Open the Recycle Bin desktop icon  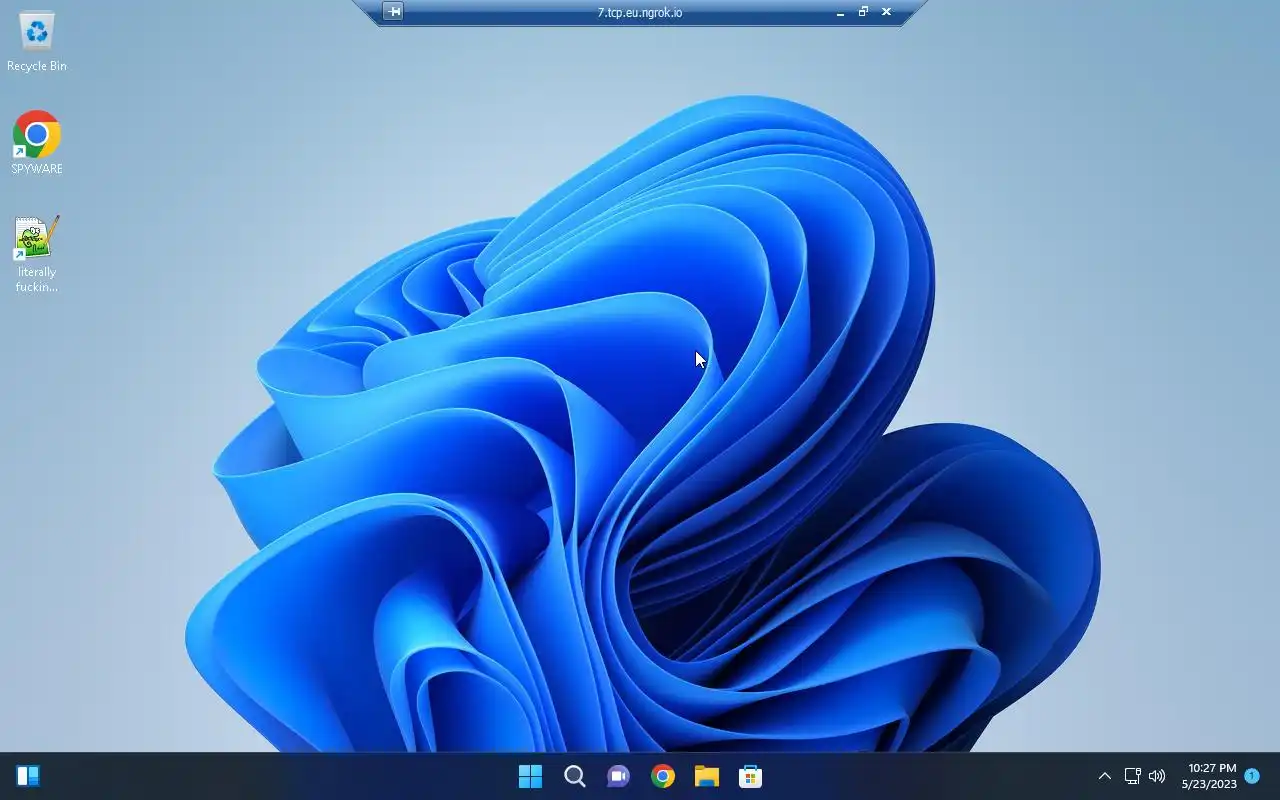(x=37, y=42)
